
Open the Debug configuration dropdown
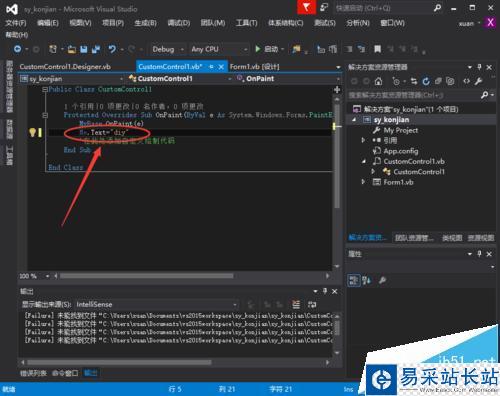(168, 49)
